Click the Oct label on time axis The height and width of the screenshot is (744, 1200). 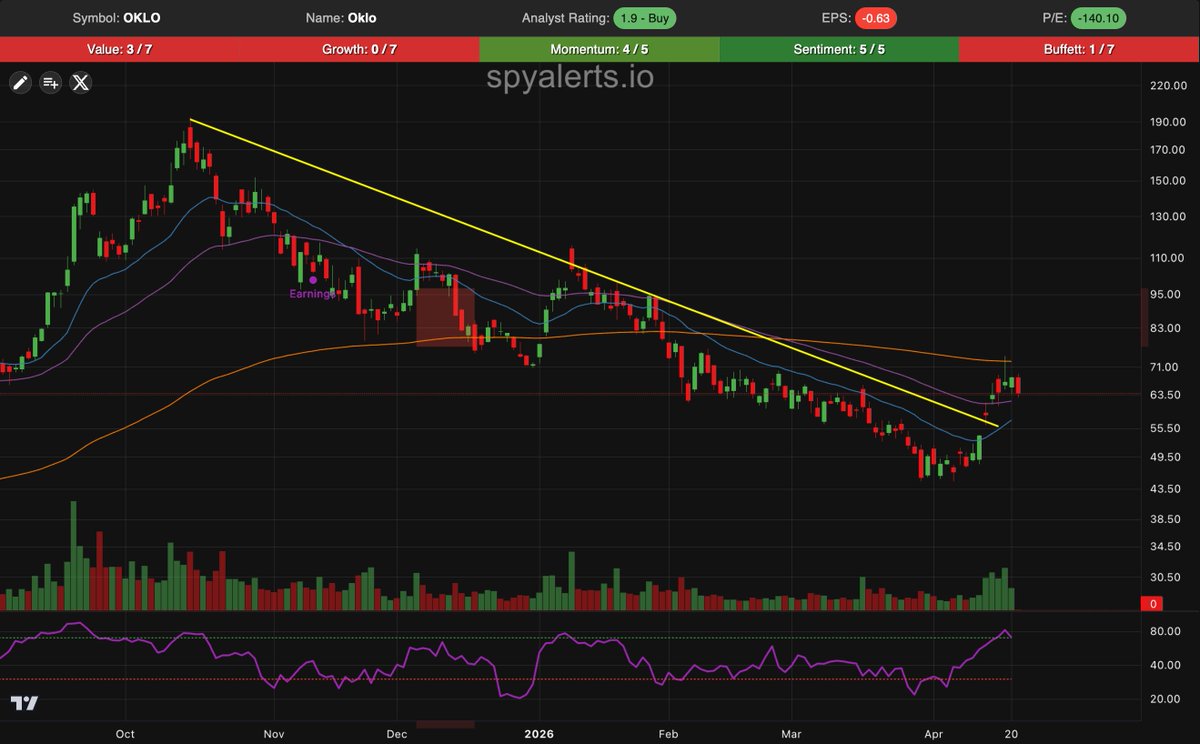point(125,733)
